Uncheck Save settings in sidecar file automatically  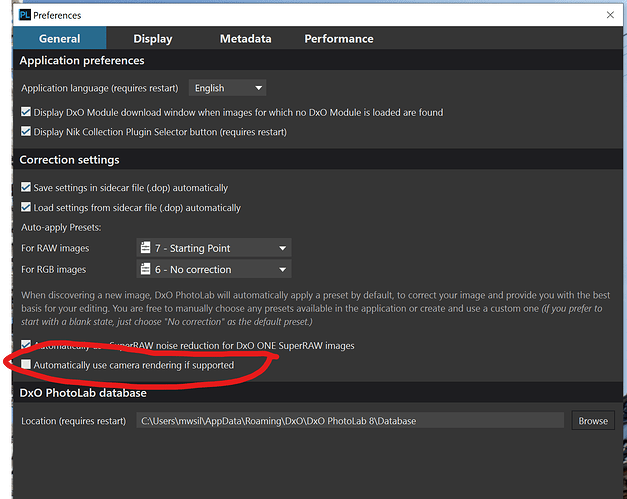(x=26, y=187)
